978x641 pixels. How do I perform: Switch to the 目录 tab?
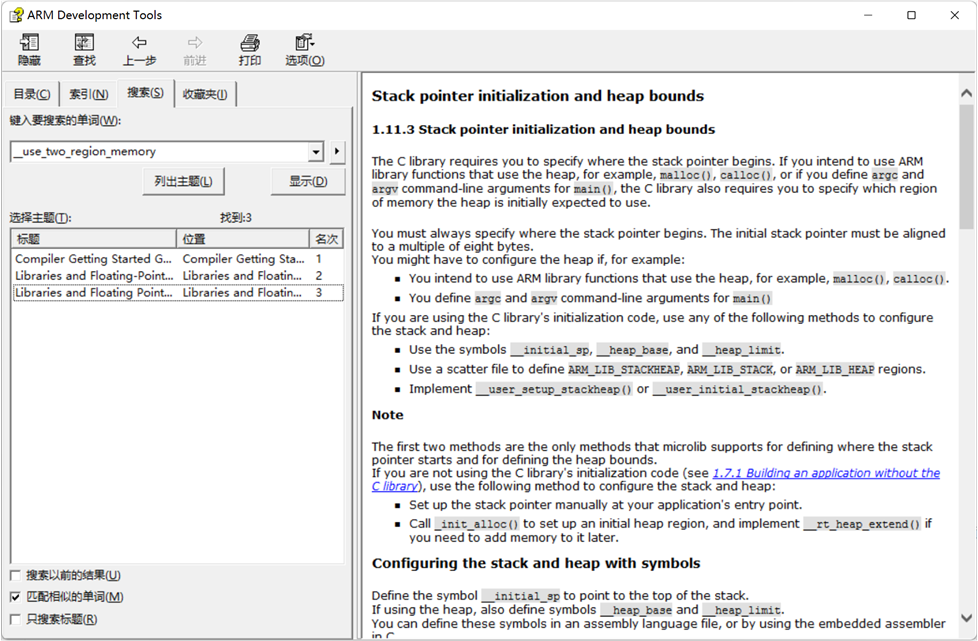click(31, 94)
